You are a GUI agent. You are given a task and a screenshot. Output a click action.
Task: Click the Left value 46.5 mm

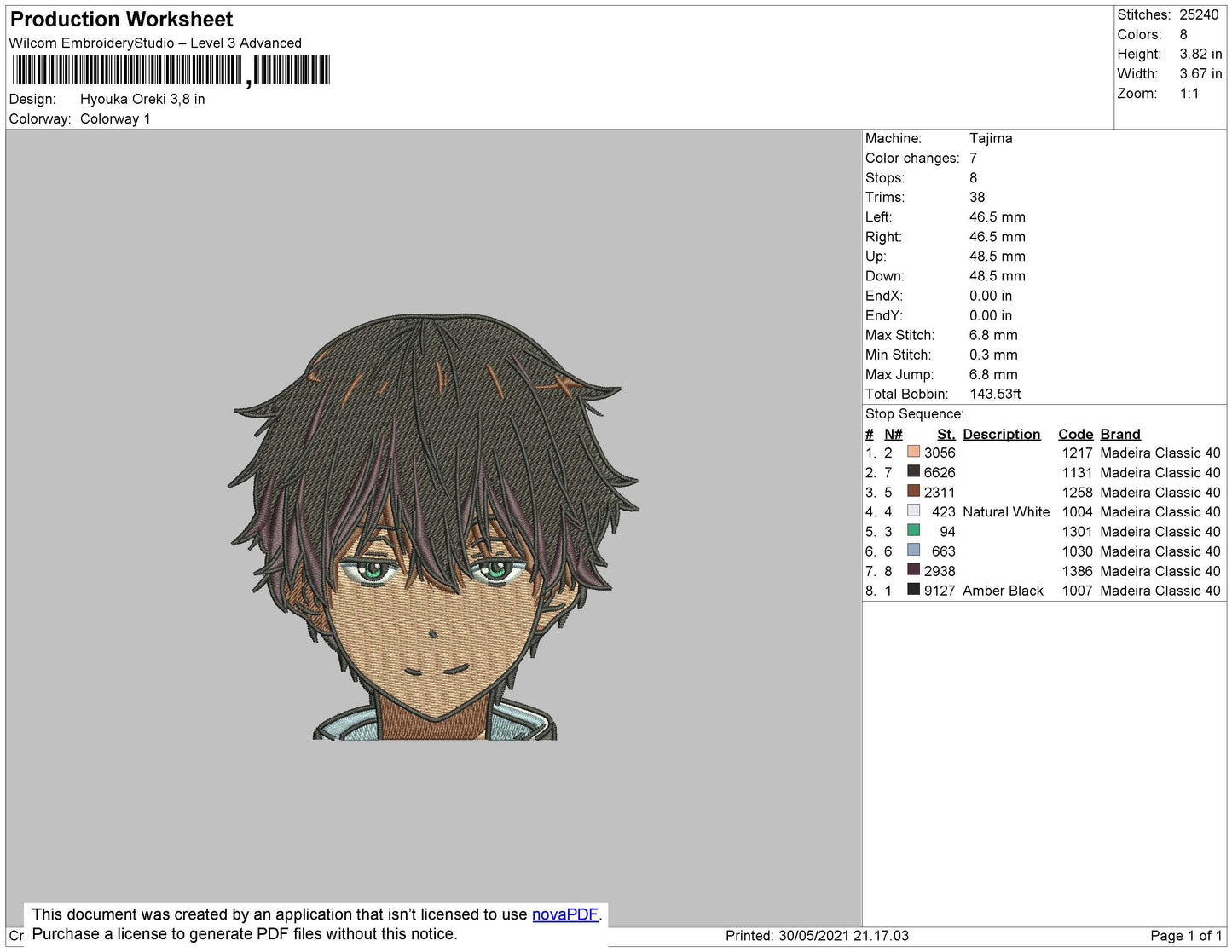pyautogui.click(x=998, y=216)
